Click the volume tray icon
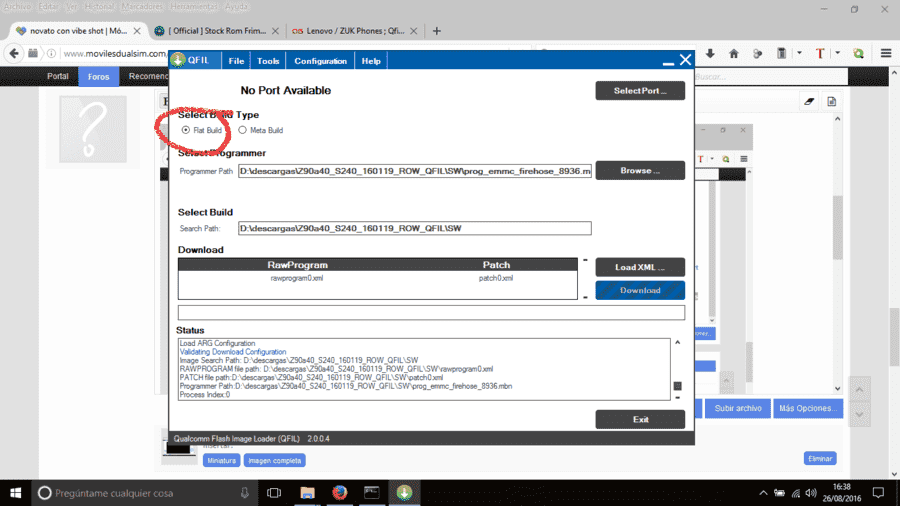Image resolution: width=900 pixels, height=506 pixels. click(810, 493)
